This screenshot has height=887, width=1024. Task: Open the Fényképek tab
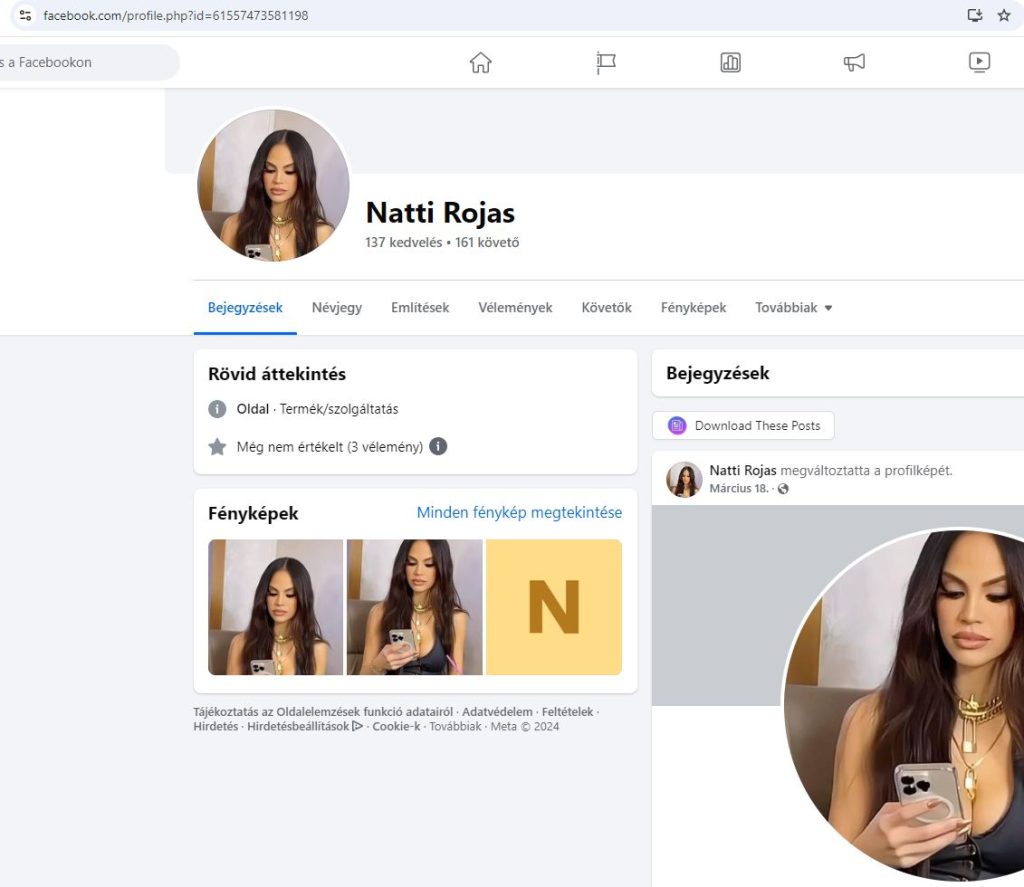[694, 308]
